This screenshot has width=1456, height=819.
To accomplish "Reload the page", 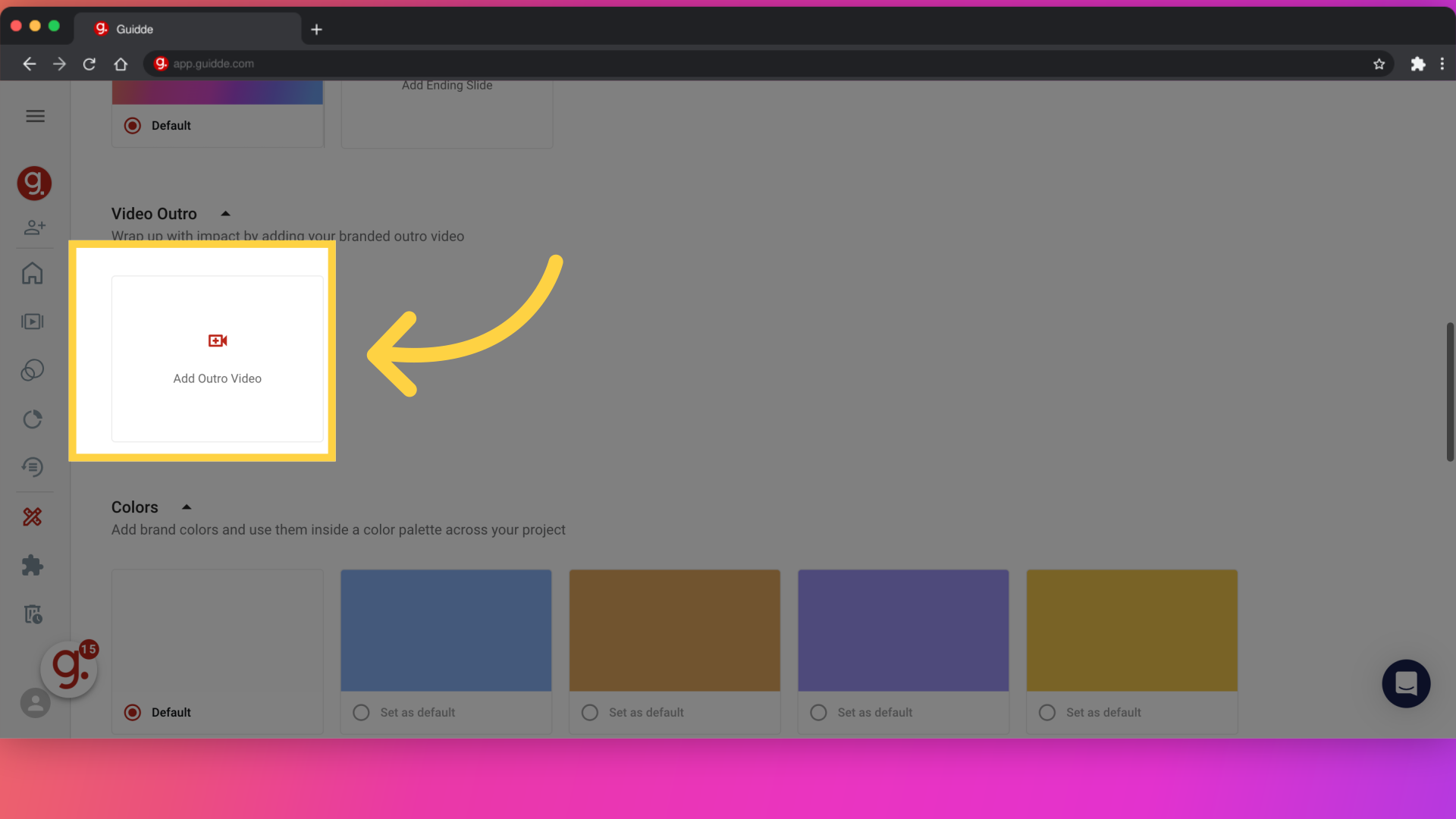I will (x=89, y=64).
